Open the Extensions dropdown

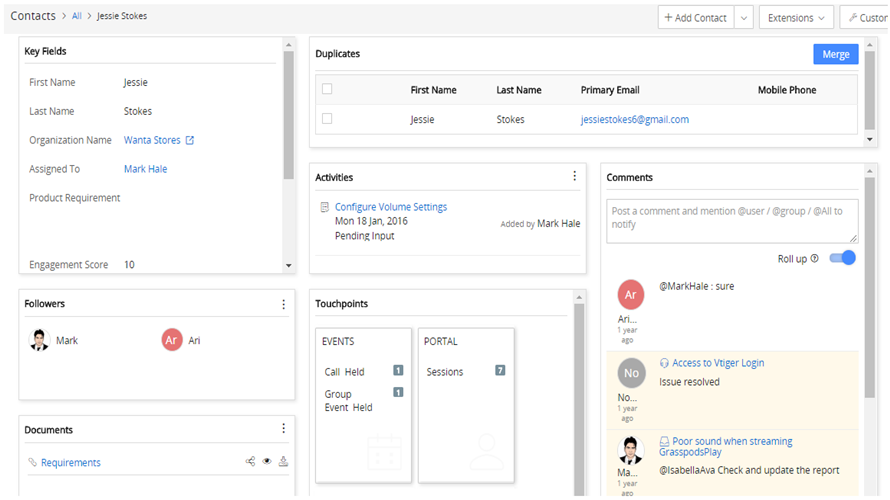pos(796,18)
